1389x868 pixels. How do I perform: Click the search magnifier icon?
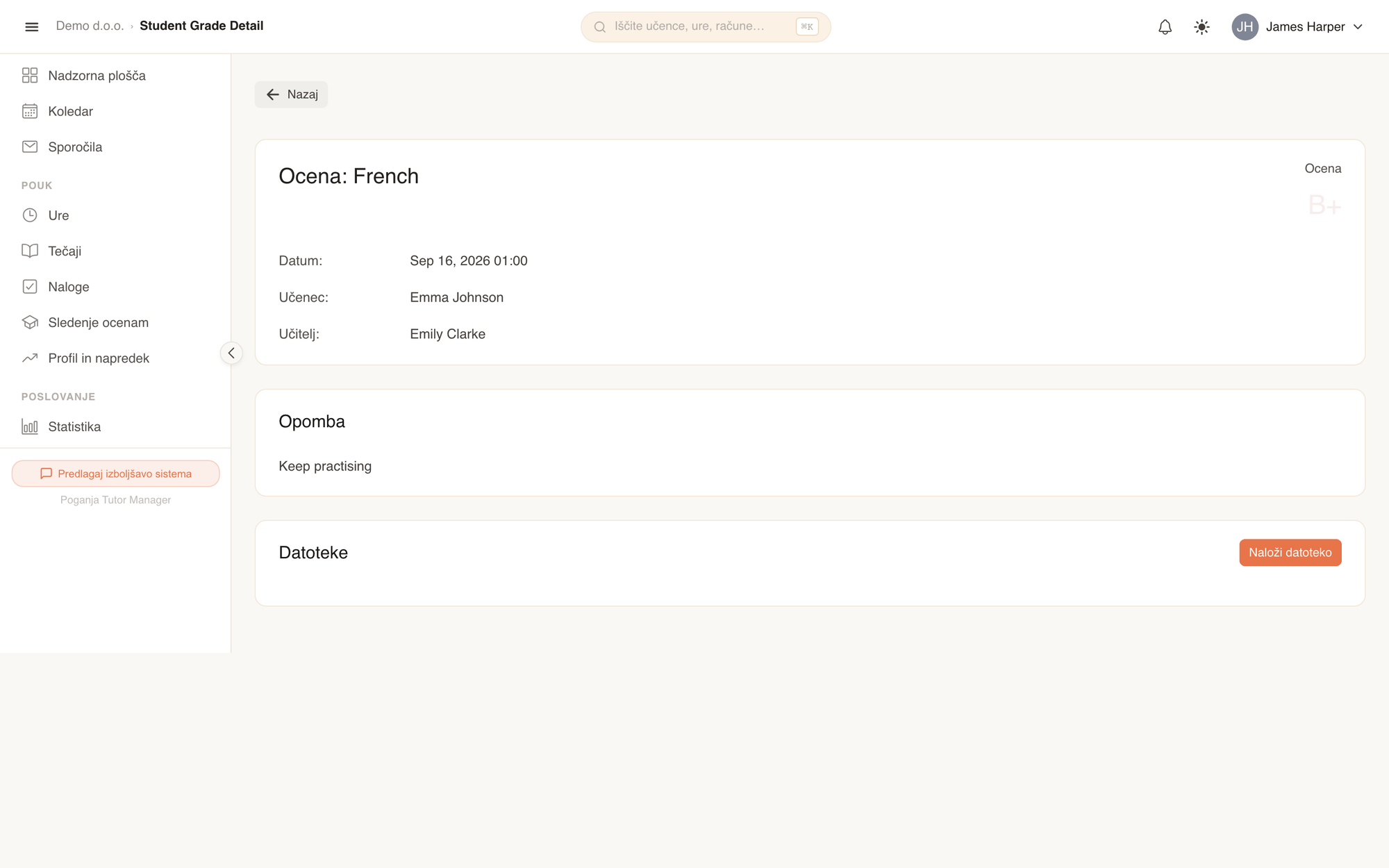pos(600,26)
